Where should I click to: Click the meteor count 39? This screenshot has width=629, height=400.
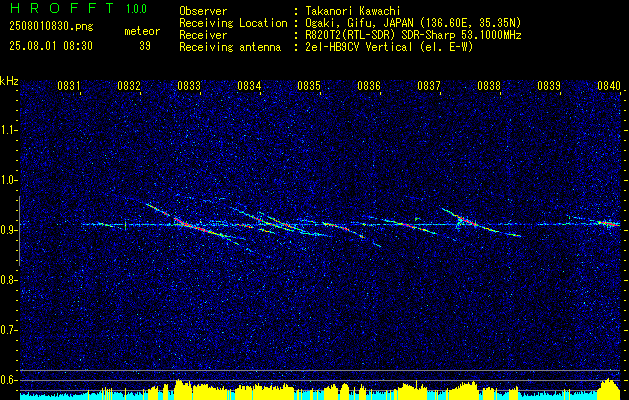coord(145,46)
